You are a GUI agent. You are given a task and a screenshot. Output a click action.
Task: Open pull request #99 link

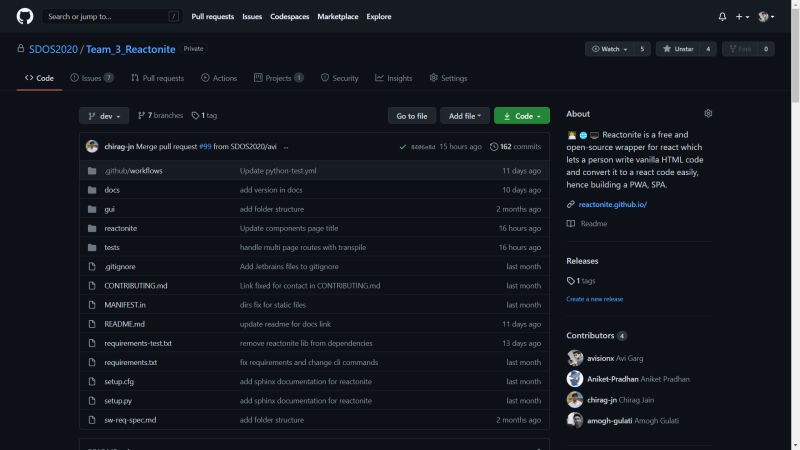pyautogui.click(x=205, y=146)
